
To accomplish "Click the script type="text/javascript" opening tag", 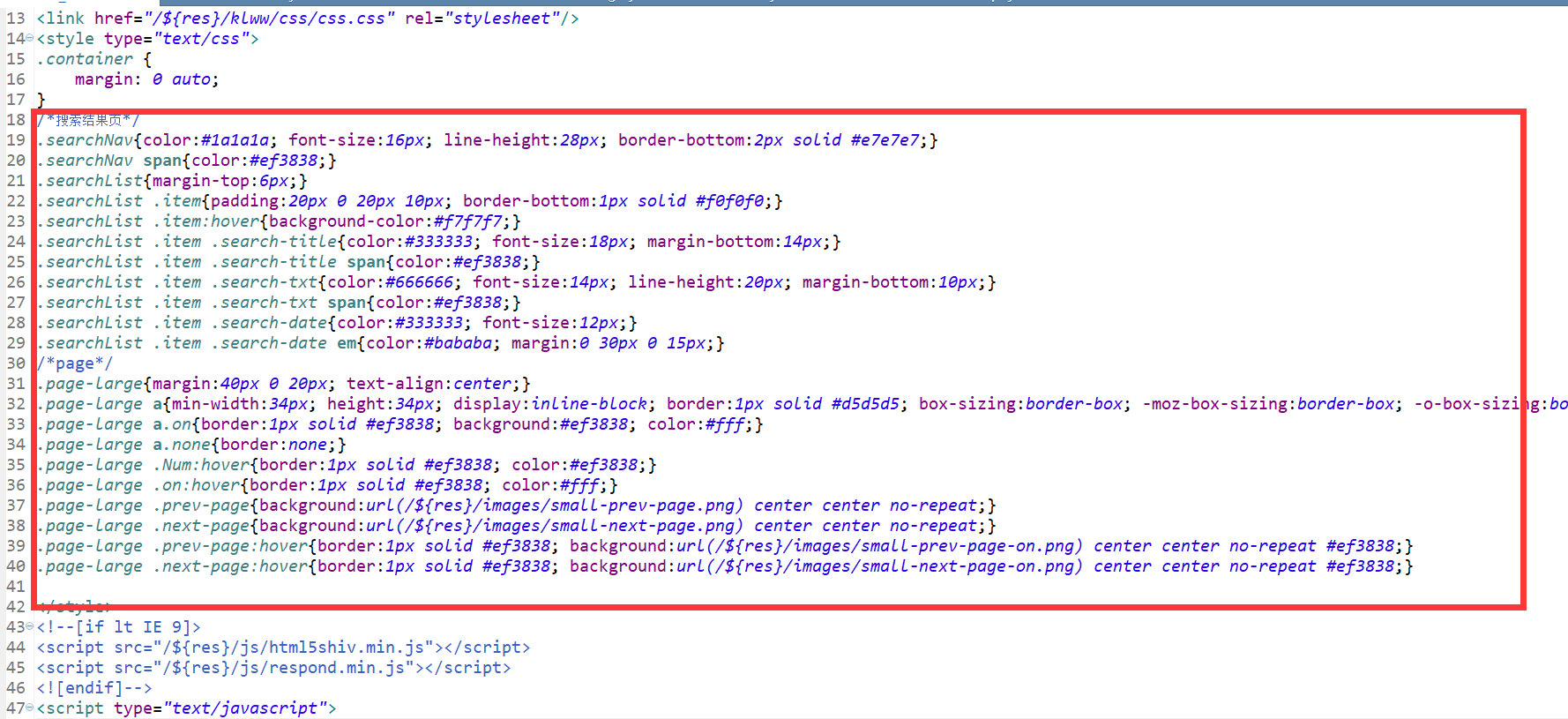I will coord(187,708).
